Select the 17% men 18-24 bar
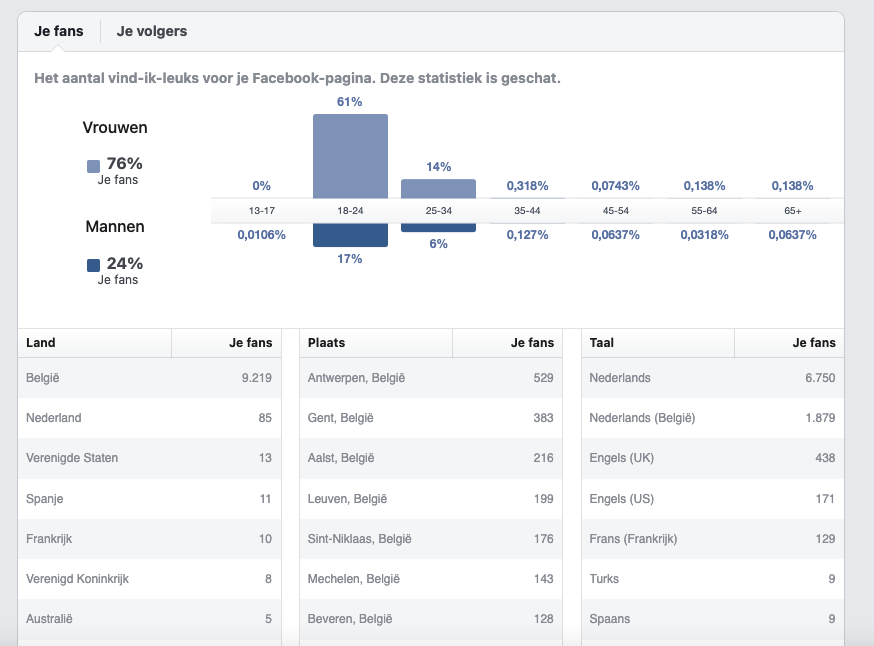Image resolution: width=874 pixels, height=646 pixels. coord(350,235)
